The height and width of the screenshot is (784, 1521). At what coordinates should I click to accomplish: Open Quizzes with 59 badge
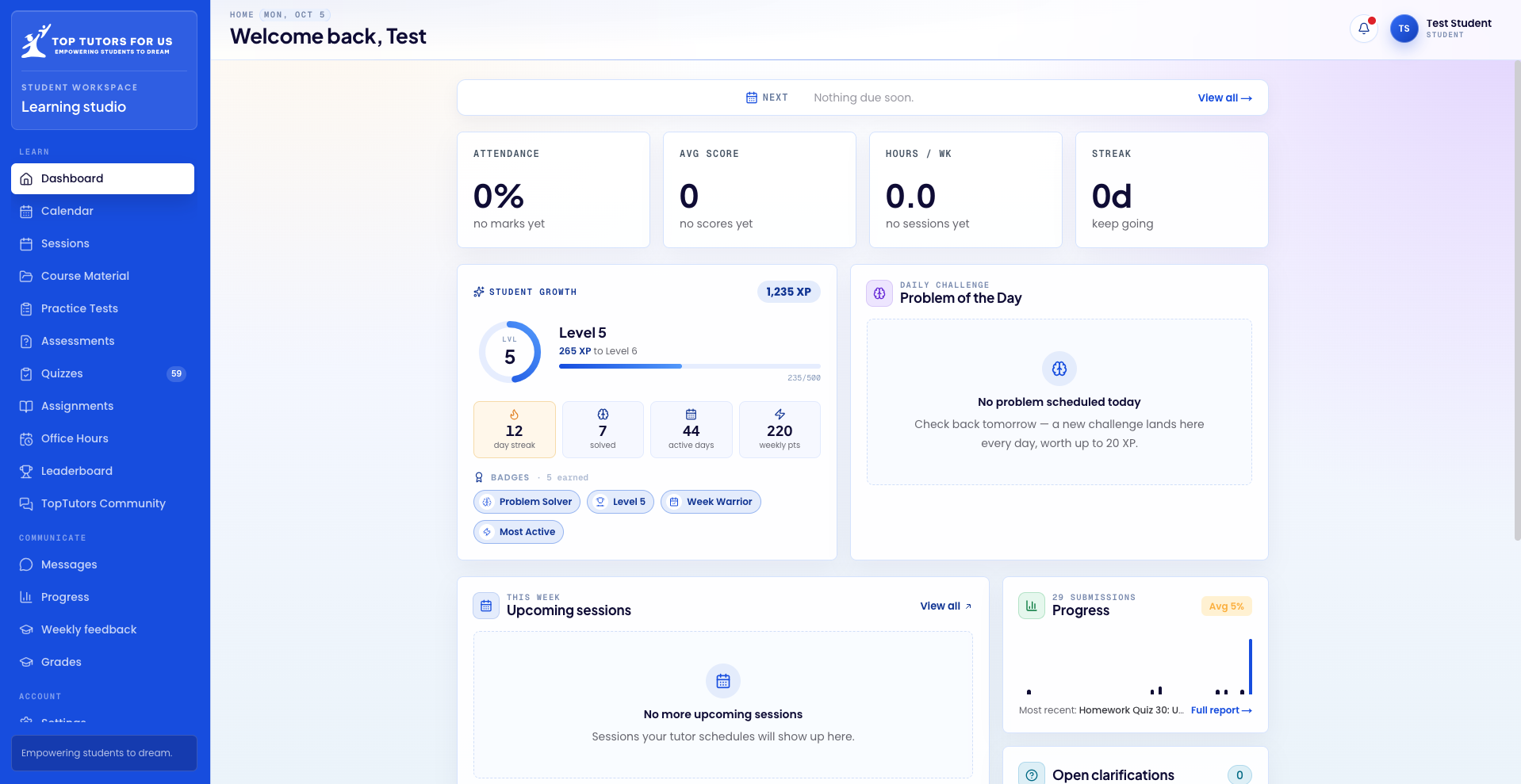tap(102, 373)
